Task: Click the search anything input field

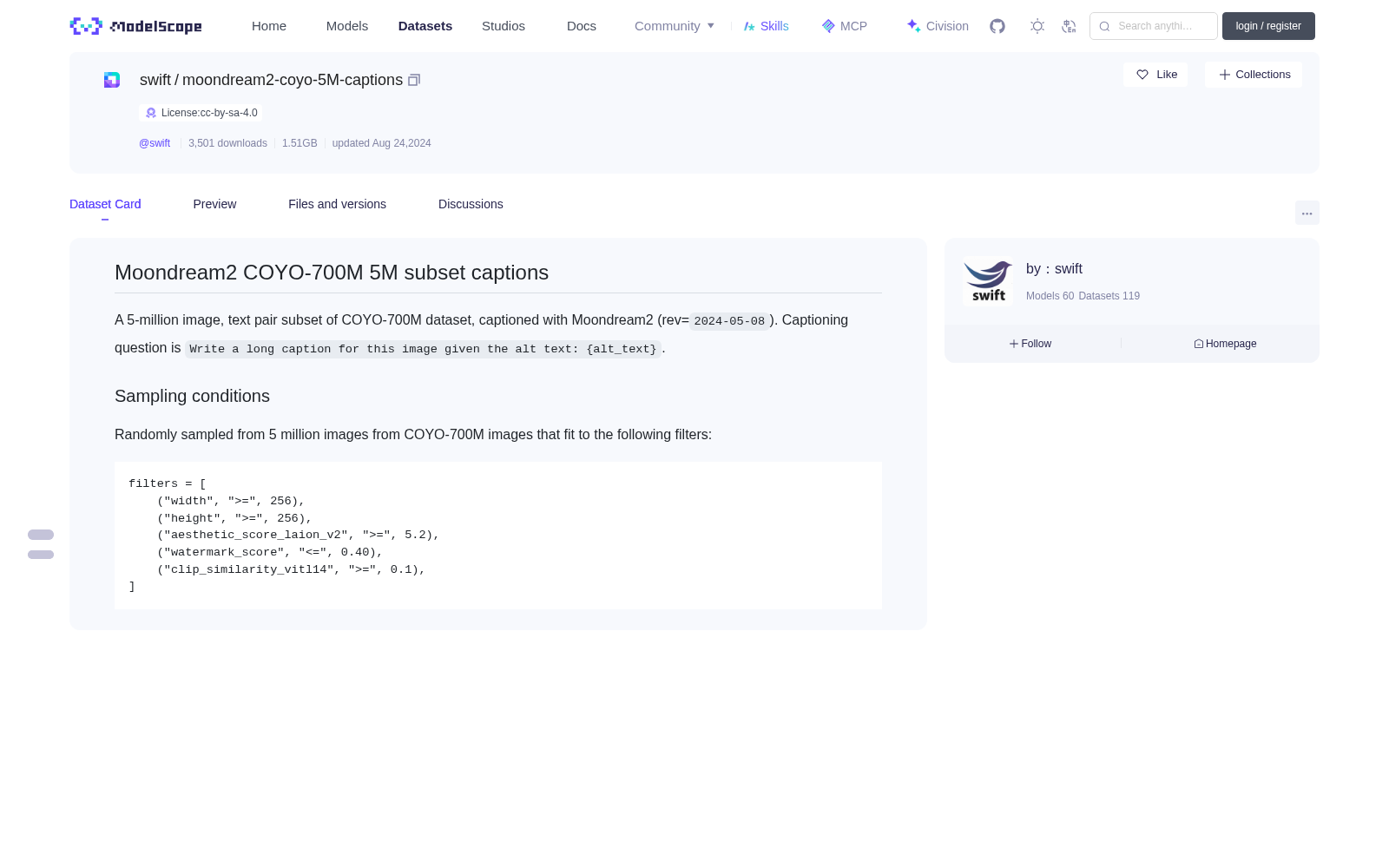Action: (1154, 26)
